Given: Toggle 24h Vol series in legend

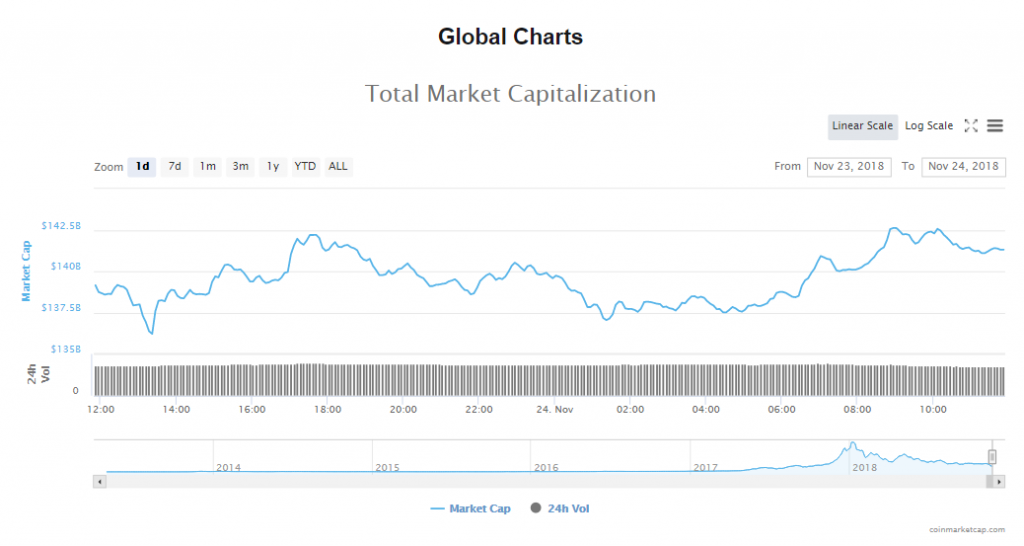Looking at the screenshot, I should [x=560, y=509].
